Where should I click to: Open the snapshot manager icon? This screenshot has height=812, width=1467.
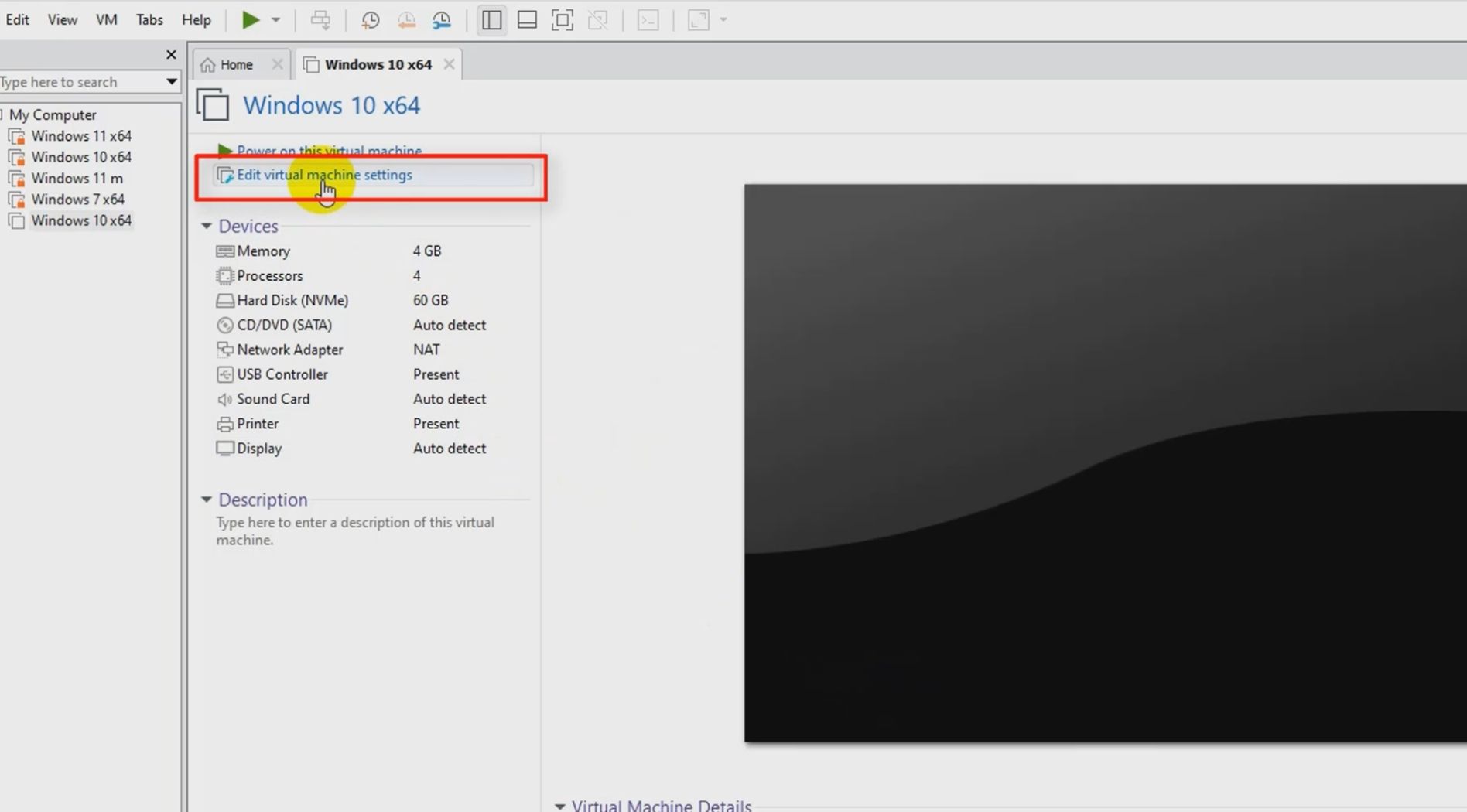coord(442,20)
